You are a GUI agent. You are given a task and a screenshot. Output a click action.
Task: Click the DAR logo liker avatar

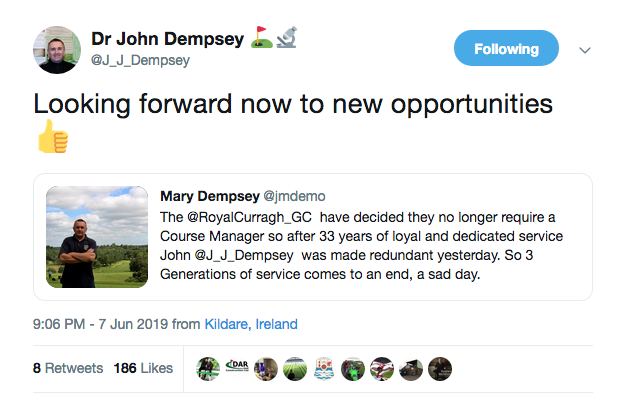pyautogui.click(x=237, y=368)
